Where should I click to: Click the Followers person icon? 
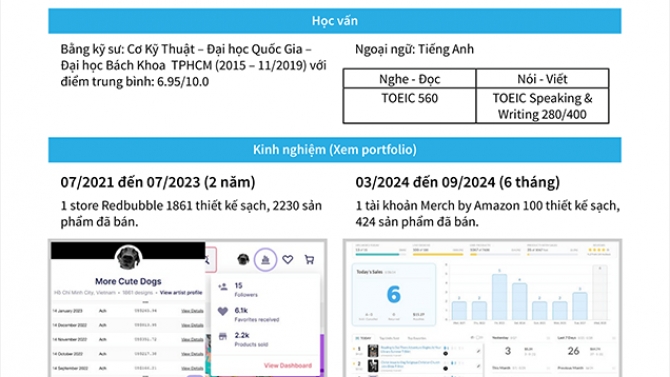[223, 287]
